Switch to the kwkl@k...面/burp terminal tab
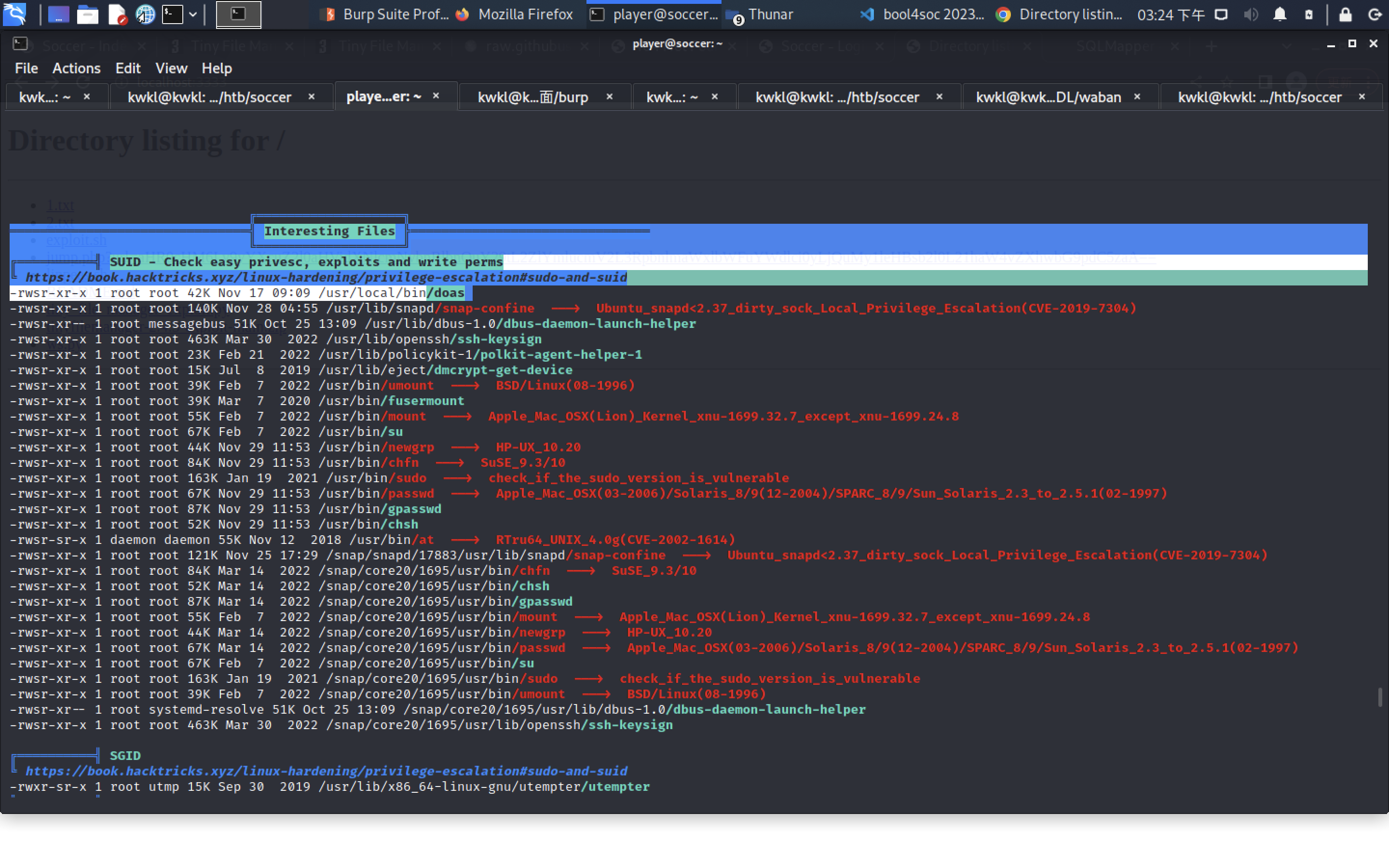The width and height of the screenshot is (1389, 868). click(532, 97)
